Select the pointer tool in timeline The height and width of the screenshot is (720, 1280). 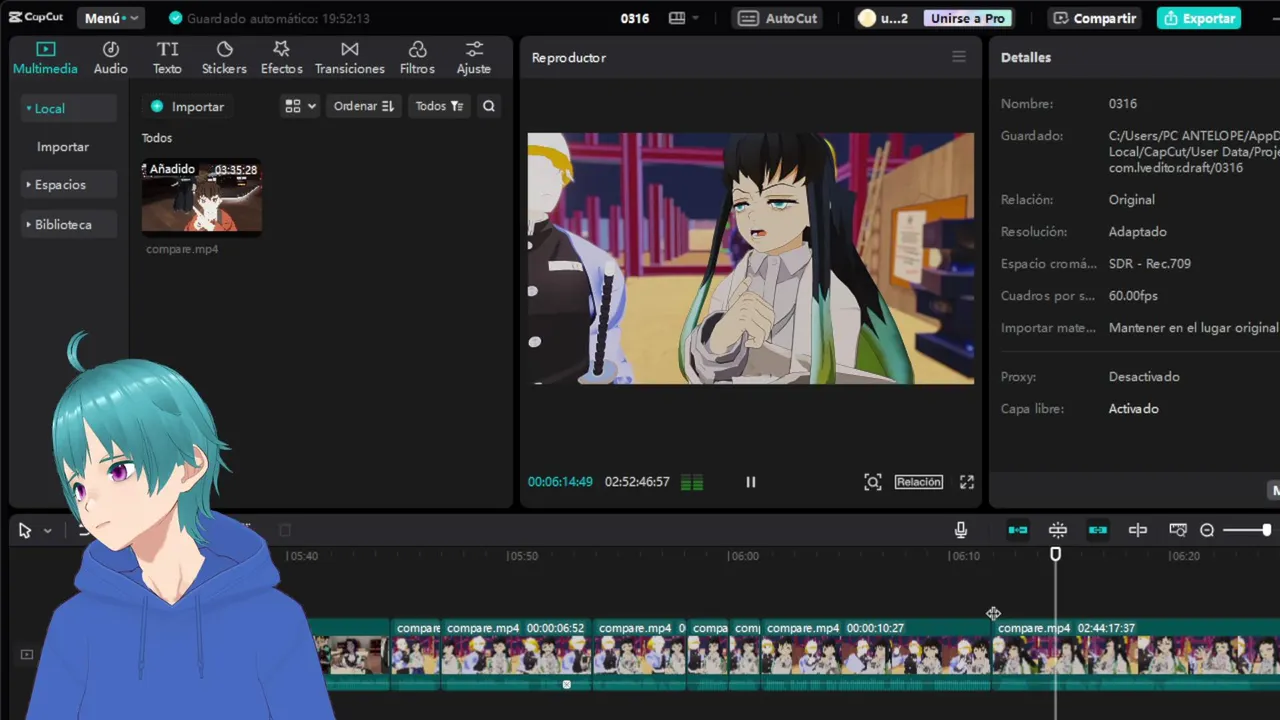click(x=25, y=531)
